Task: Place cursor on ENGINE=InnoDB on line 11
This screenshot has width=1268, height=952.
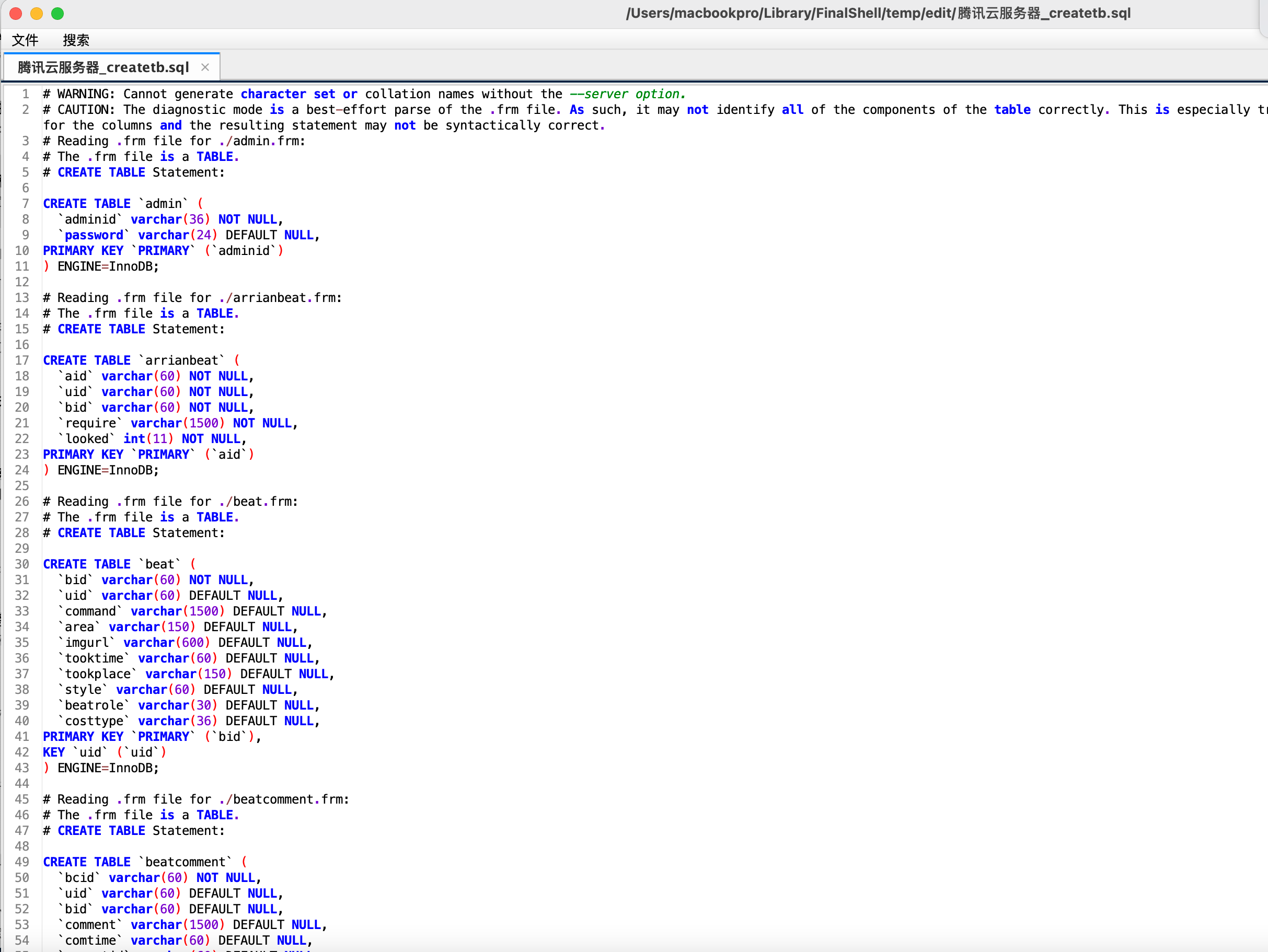Action: click(106, 266)
